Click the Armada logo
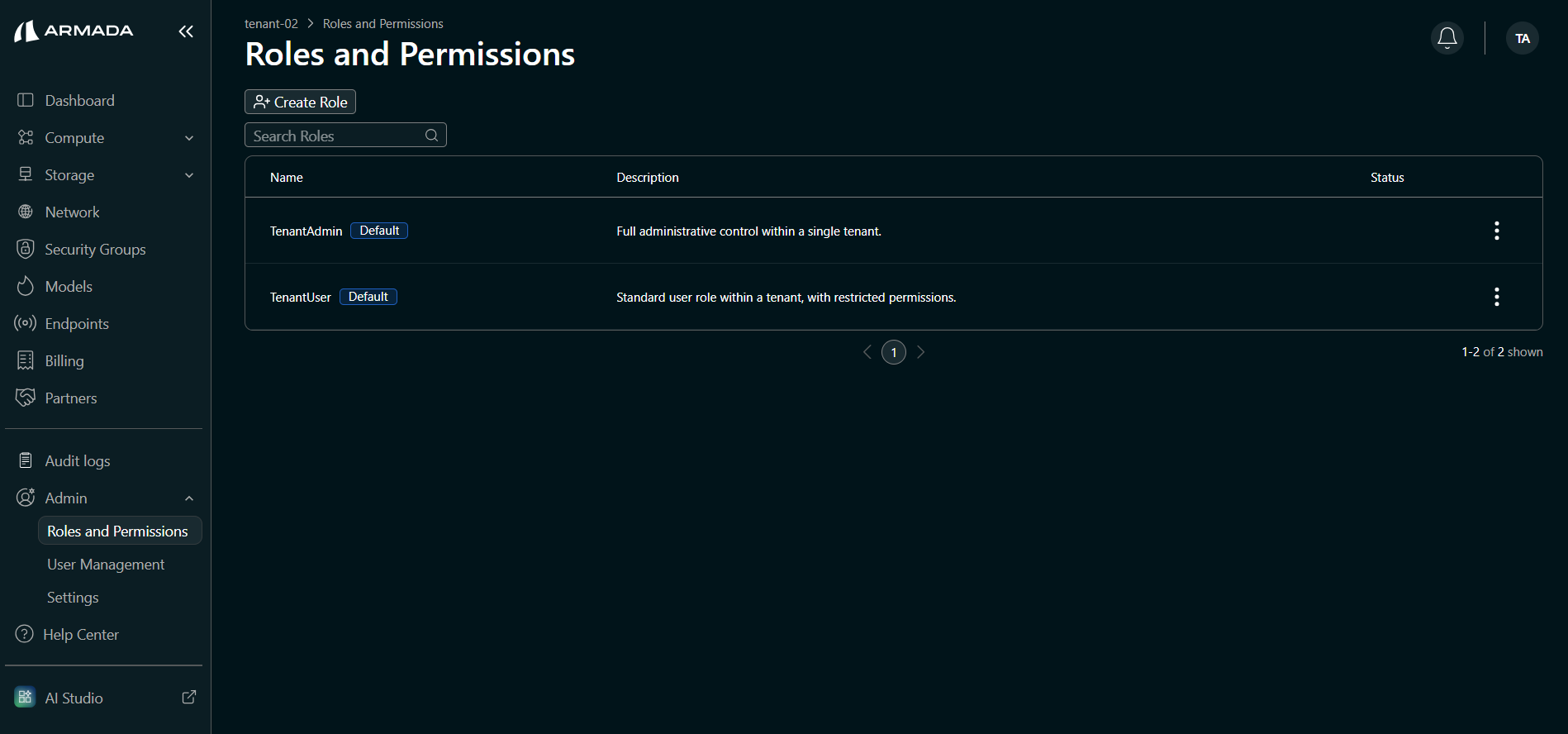The width and height of the screenshot is (1568, 734). [x=74, y=31]
